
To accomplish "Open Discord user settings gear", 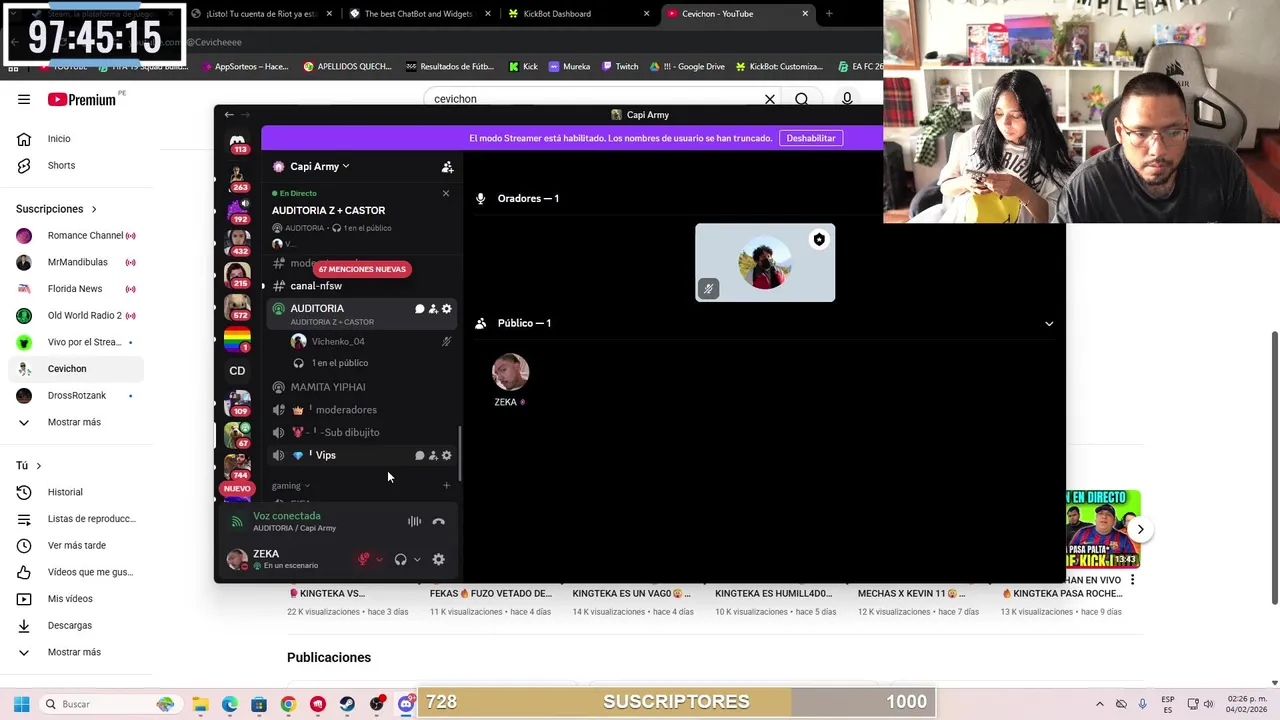I will pyautogui.click(x=438, y=560).
